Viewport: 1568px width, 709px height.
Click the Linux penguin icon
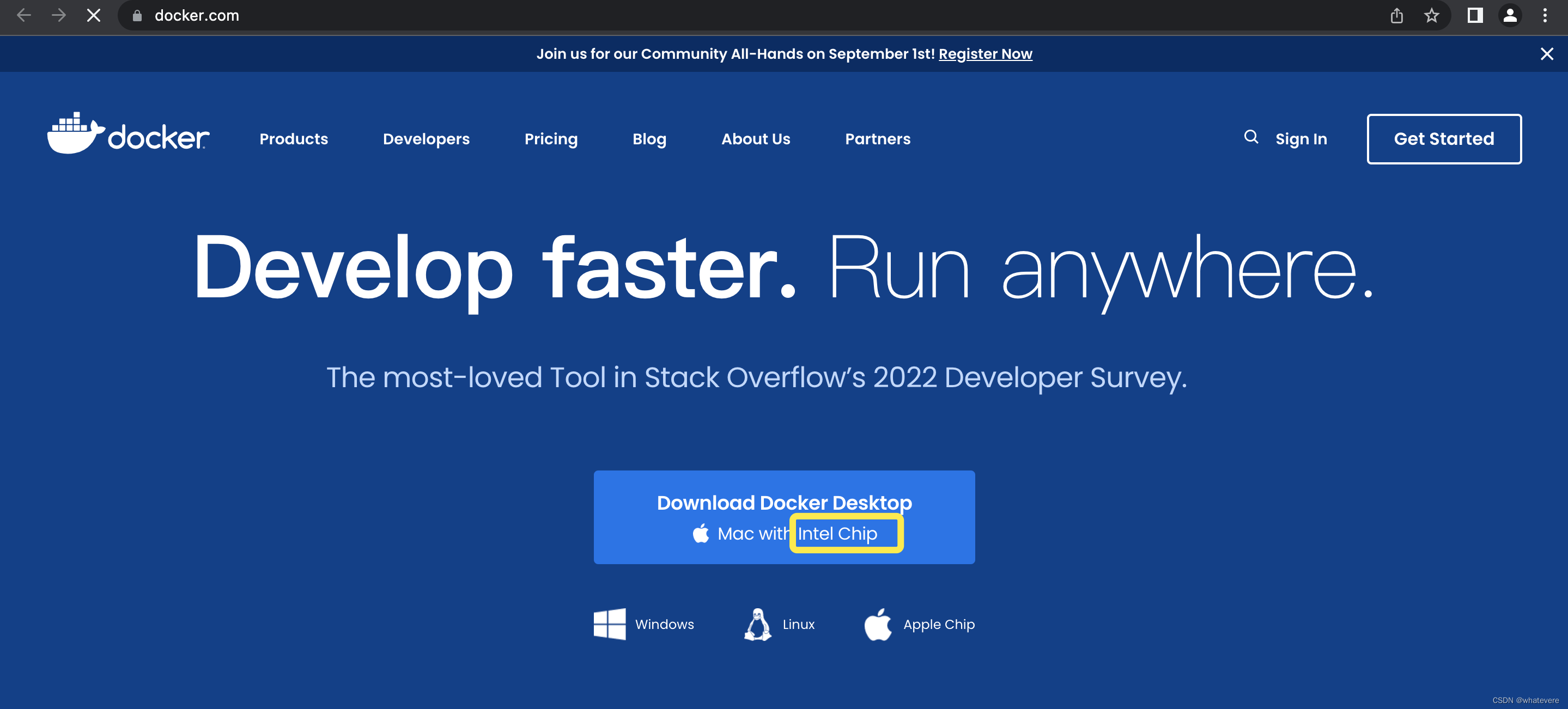(x=758, y=625)
